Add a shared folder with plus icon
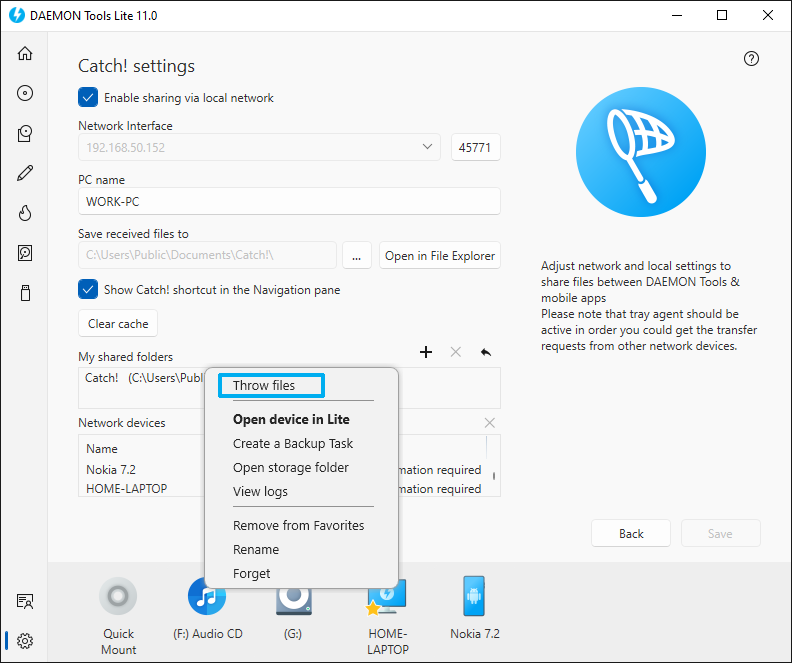The height and width of the screenshot is (663, 792). [x=426, y=352]
